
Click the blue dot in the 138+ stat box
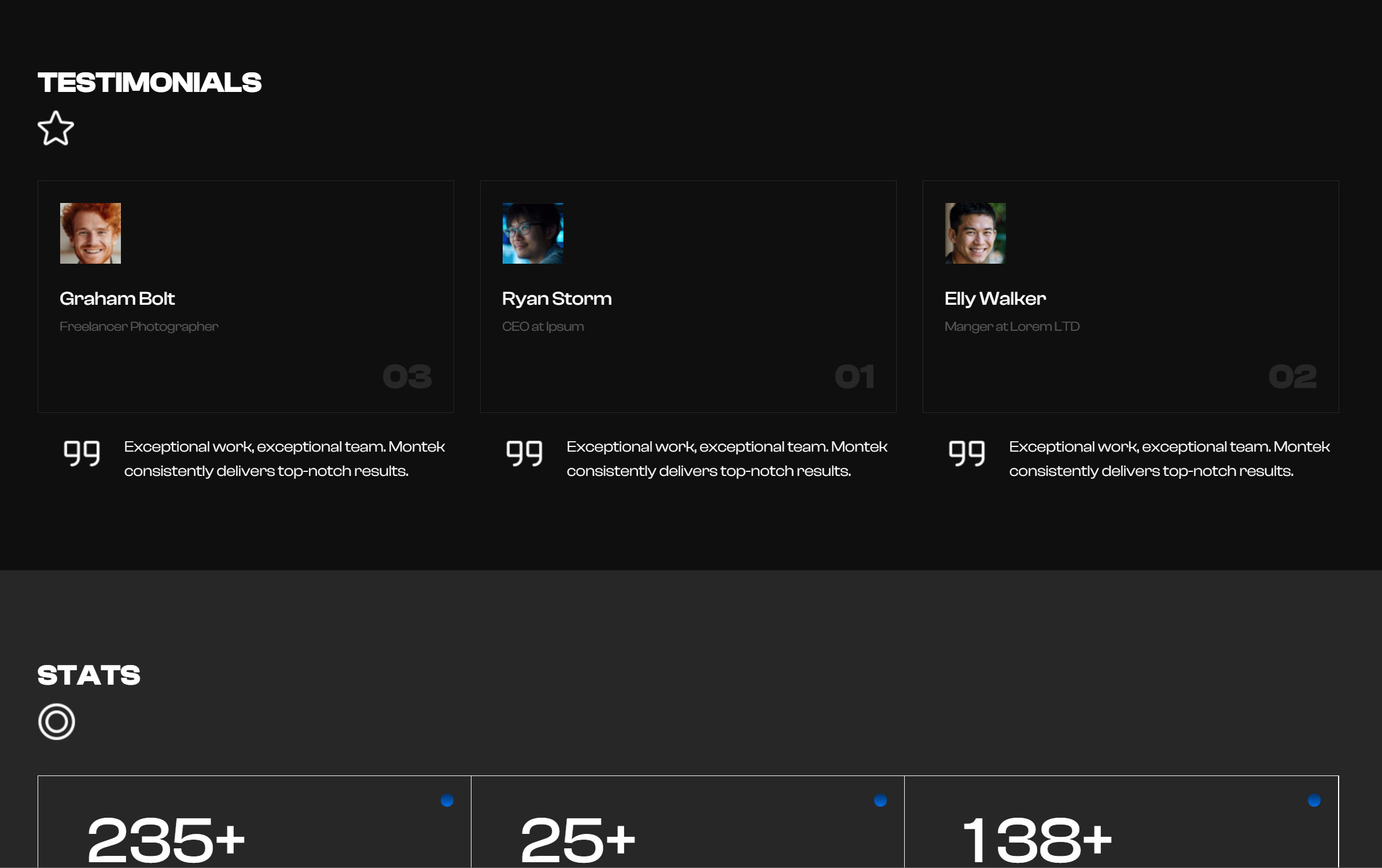click(1314, 800)
